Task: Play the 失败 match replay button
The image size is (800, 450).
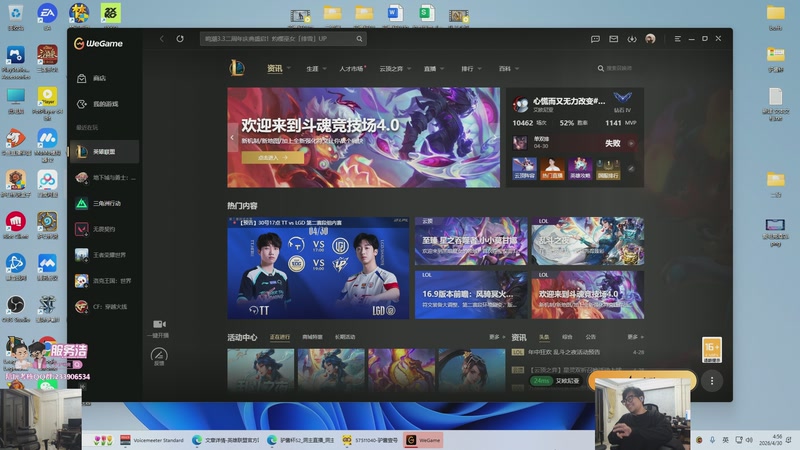Action: 631,143
